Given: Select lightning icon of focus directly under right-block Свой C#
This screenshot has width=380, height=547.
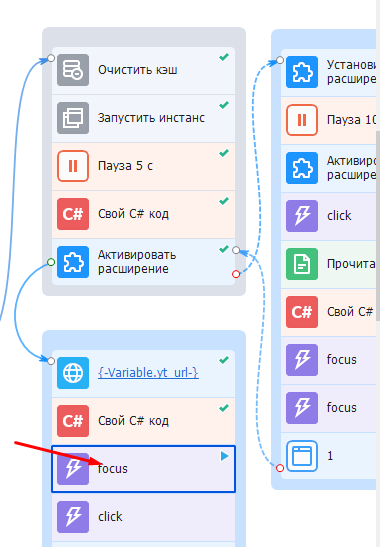Looking at the screenshot, I should [302, 360].
